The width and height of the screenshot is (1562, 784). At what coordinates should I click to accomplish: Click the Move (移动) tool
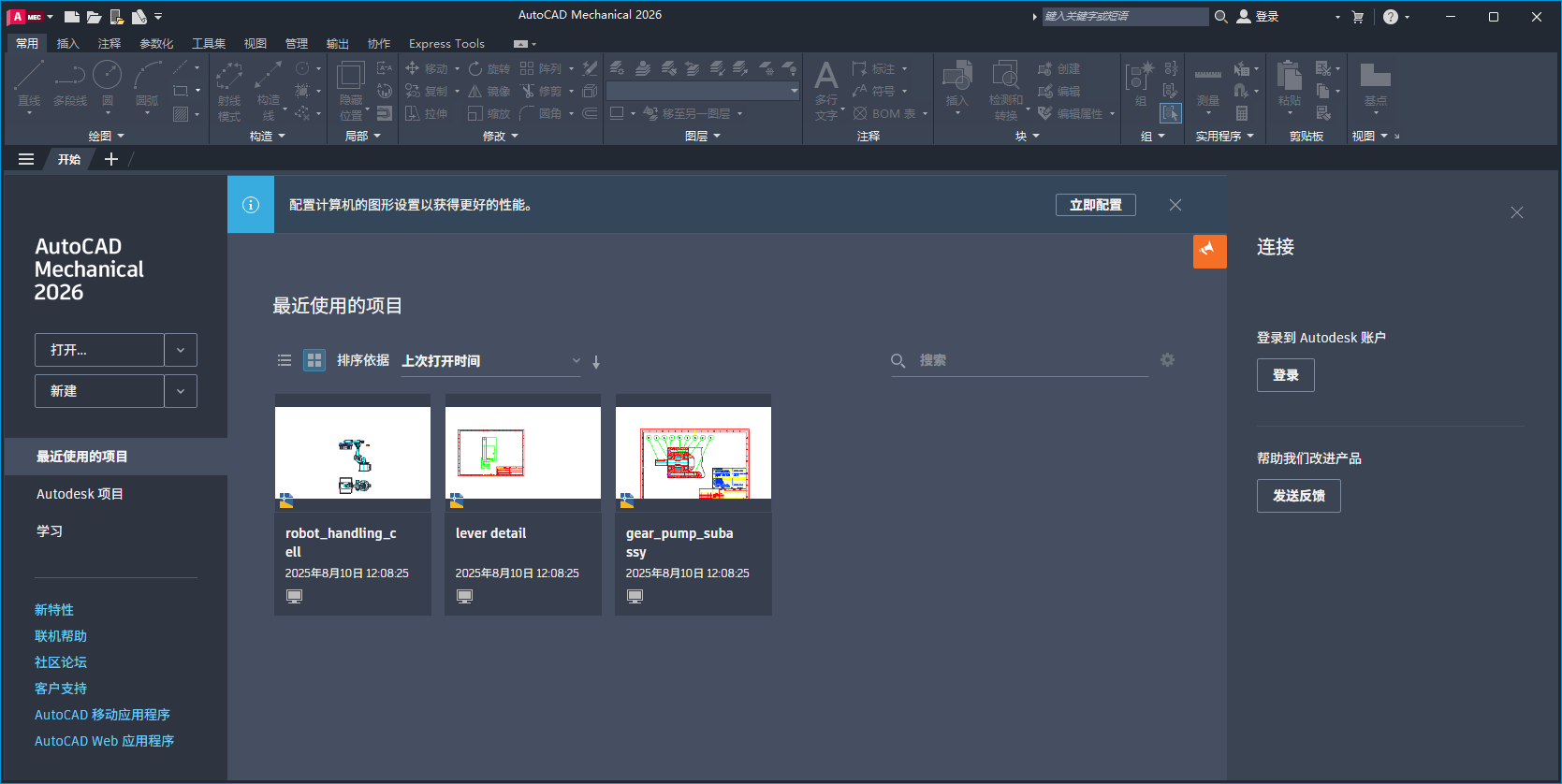[x=427, y=68]
